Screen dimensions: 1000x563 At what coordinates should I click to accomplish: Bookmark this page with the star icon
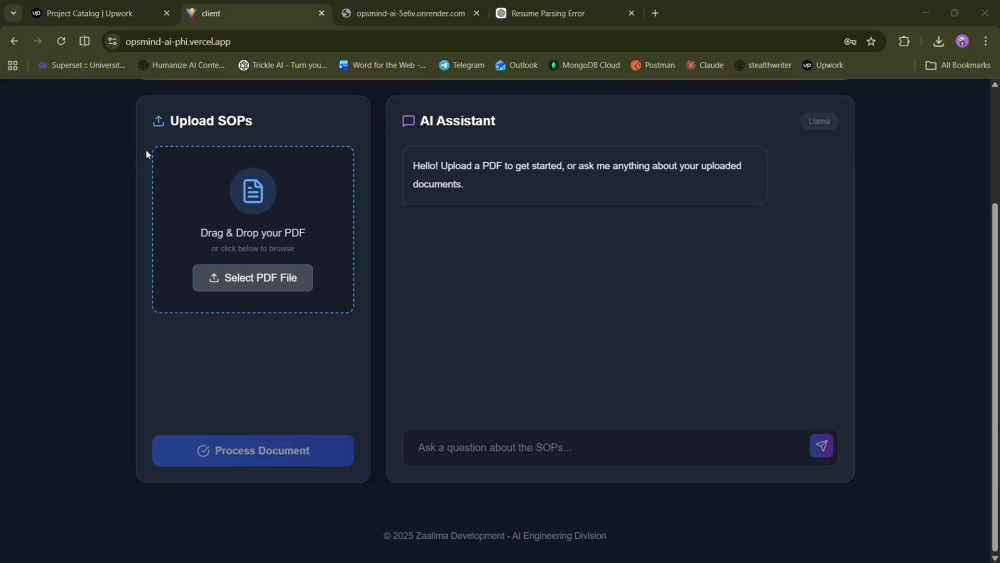(x=871, y=41)
